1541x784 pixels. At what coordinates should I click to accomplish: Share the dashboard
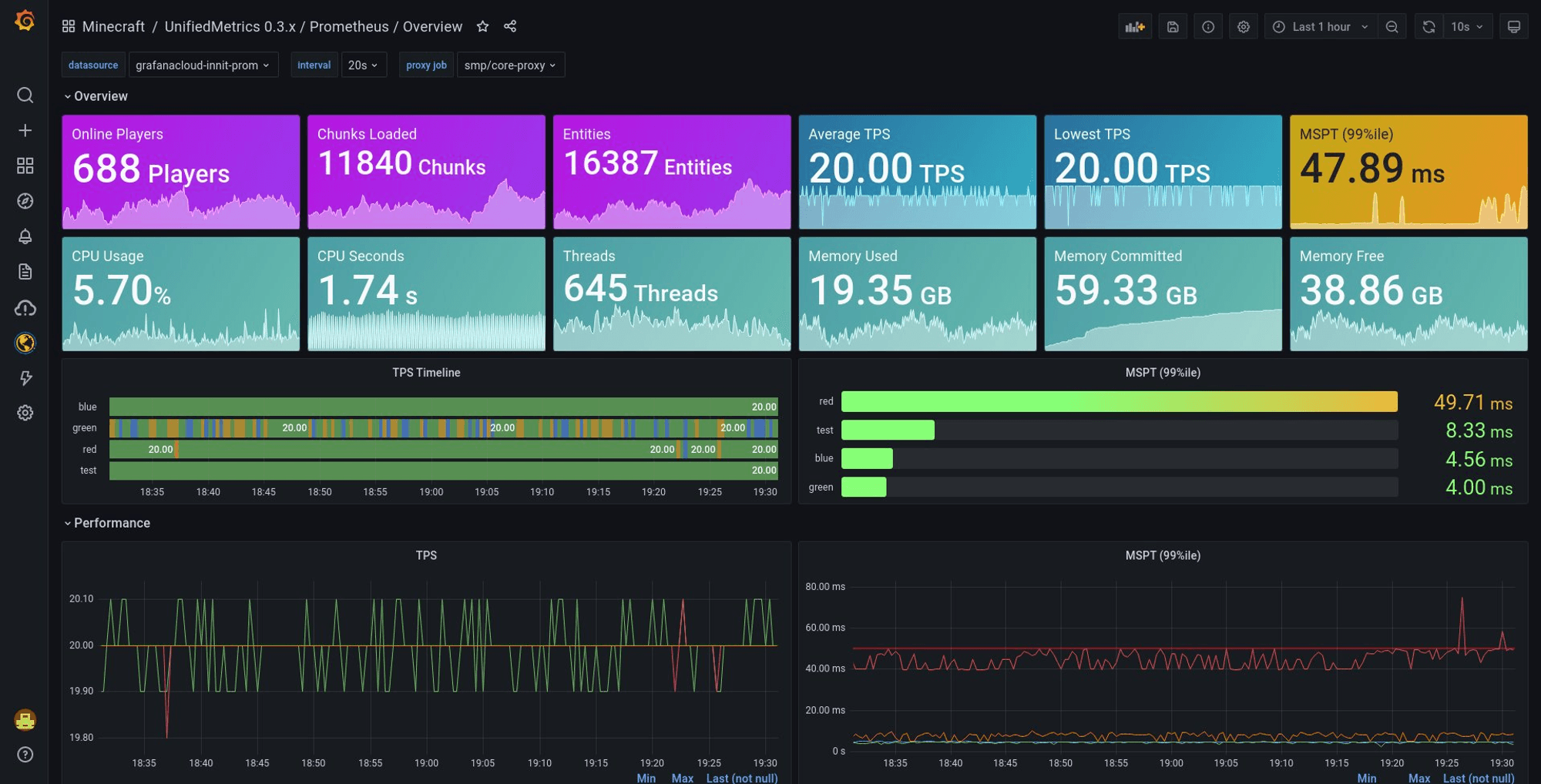click(x=510, y=26)
